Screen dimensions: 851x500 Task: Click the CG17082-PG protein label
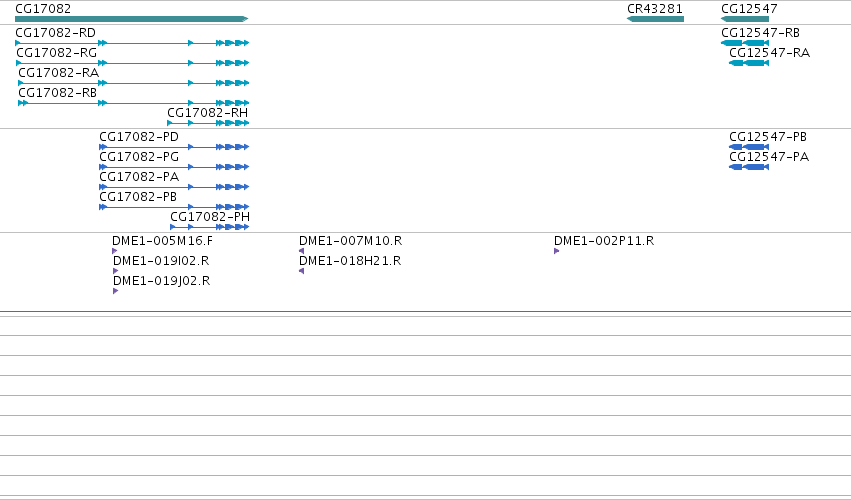(139, 157)
